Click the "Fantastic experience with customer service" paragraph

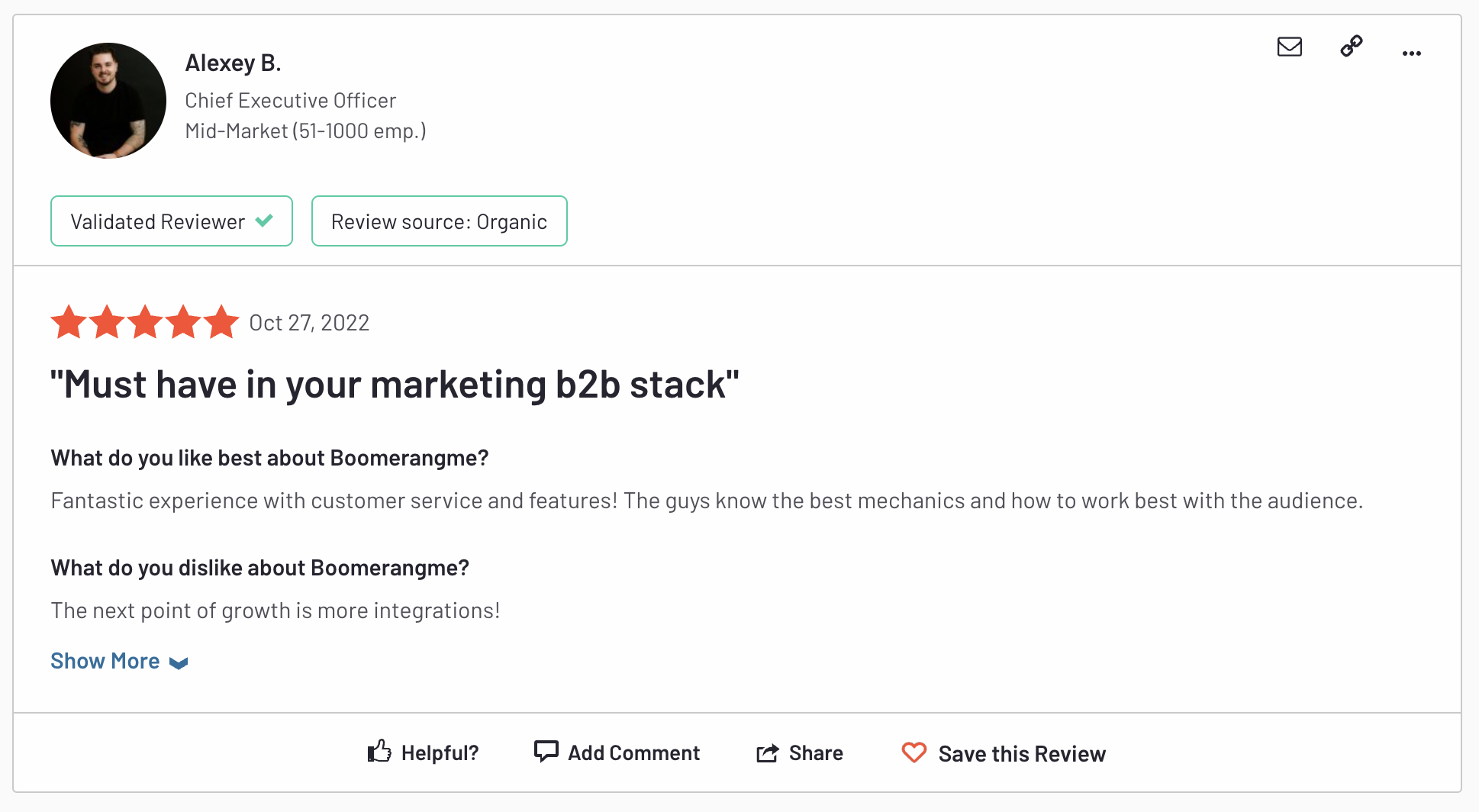tap(707, 501)
